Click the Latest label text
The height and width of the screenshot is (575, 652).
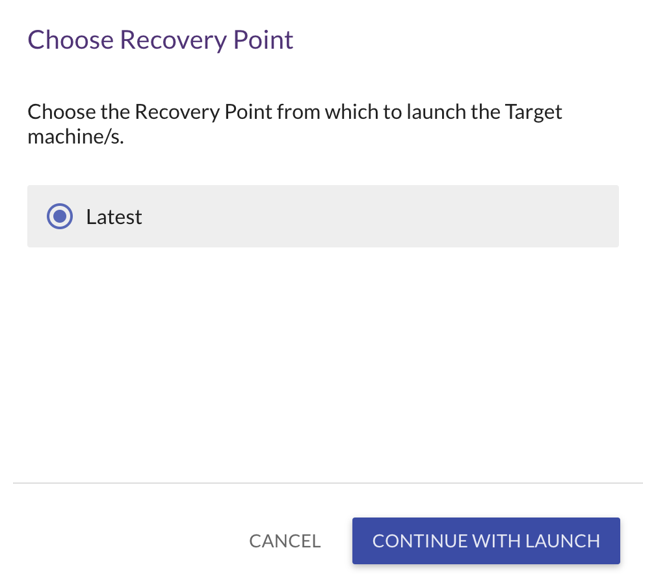(x=114, y=217)
